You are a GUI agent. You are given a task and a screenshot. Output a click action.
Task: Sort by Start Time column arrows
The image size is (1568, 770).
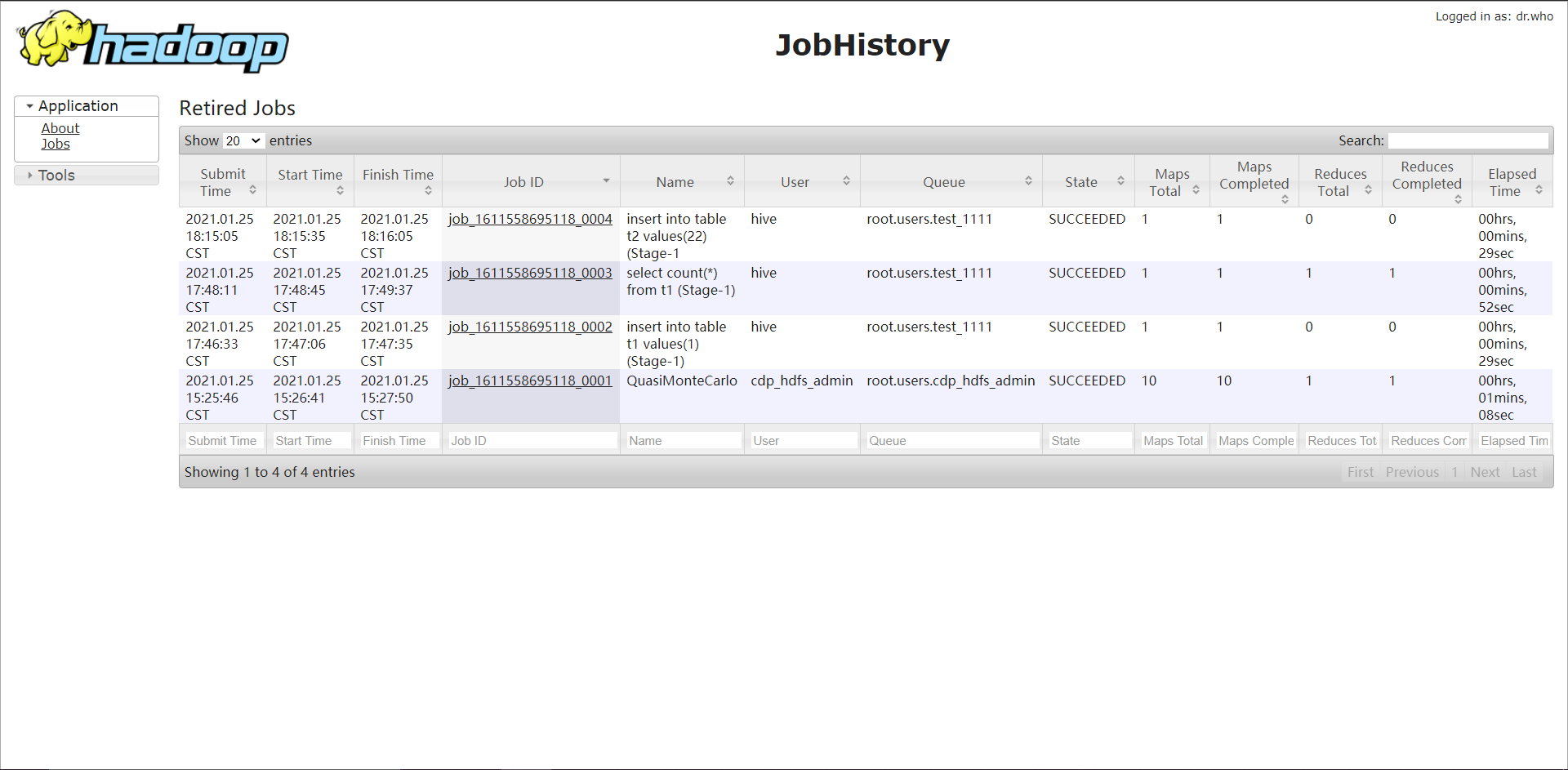pos(340,191)
